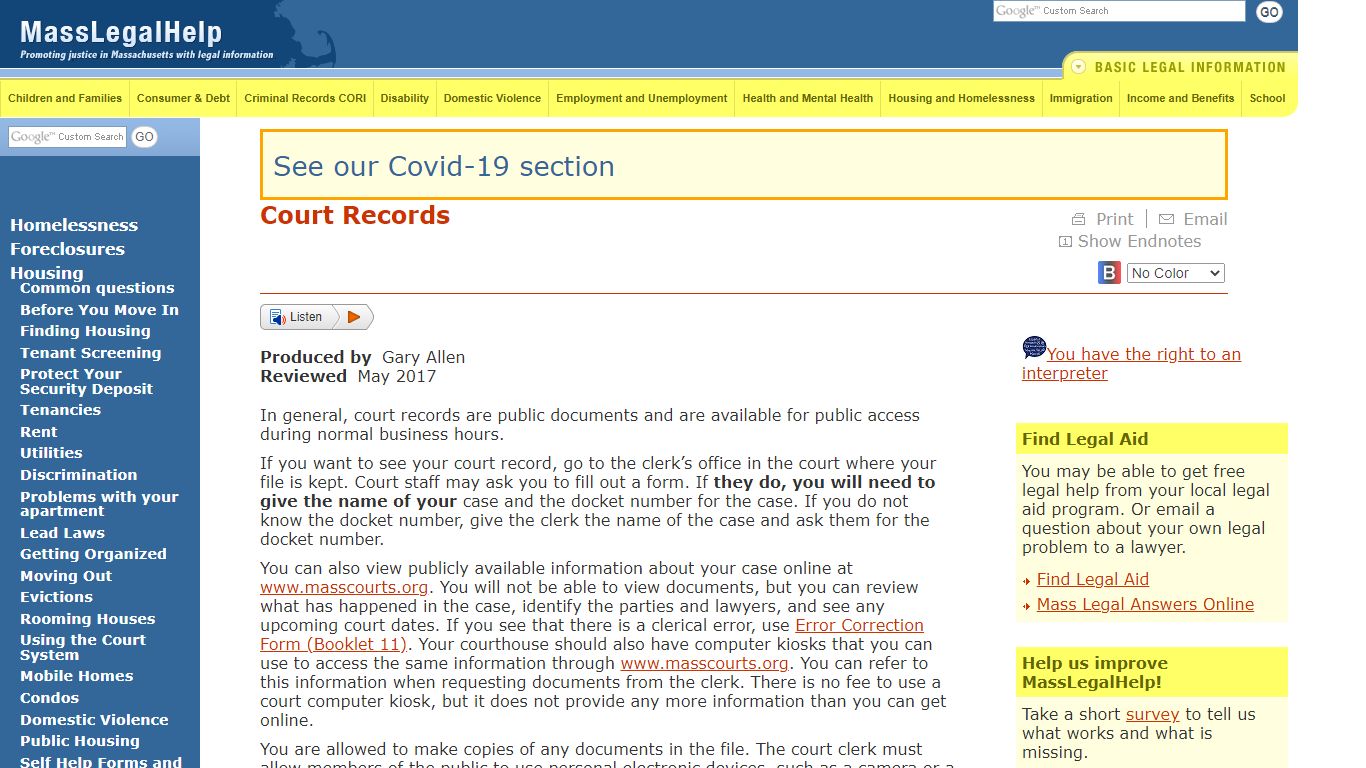Click the interpreter globe icon

pos(1034,348)
